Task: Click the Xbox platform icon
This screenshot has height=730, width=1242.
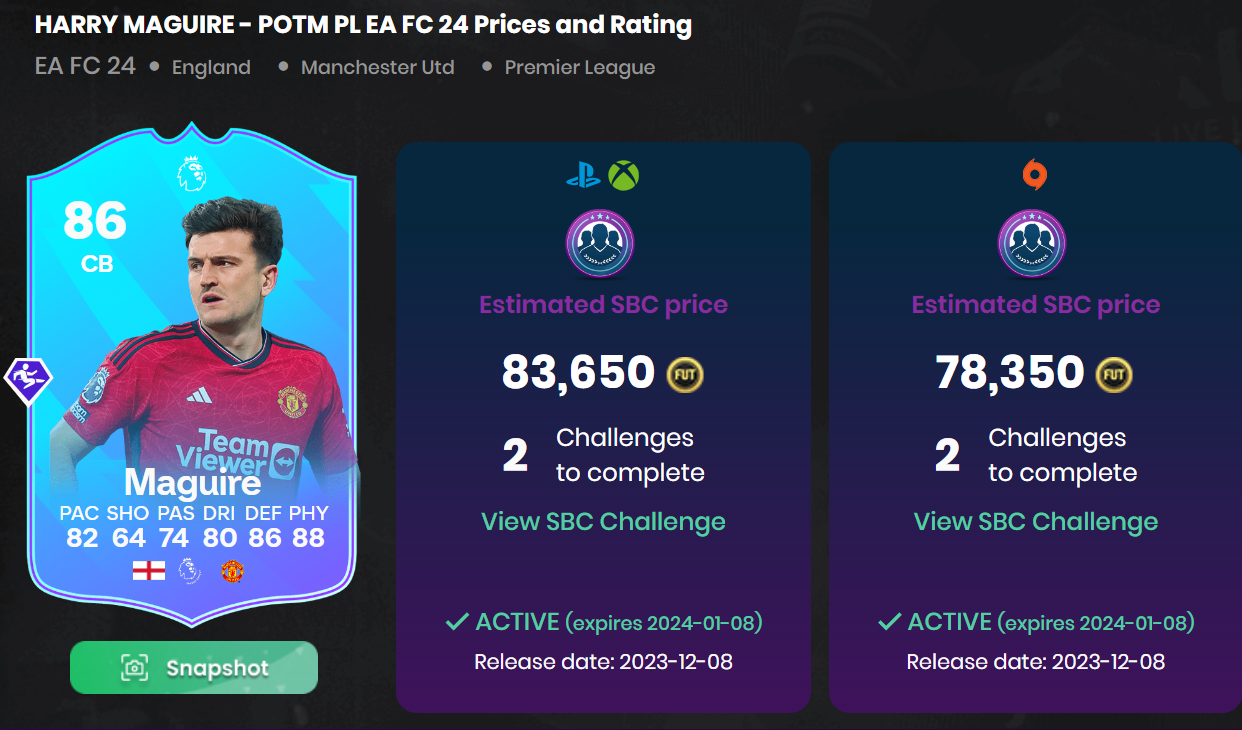Action: (x=624, y=177)
